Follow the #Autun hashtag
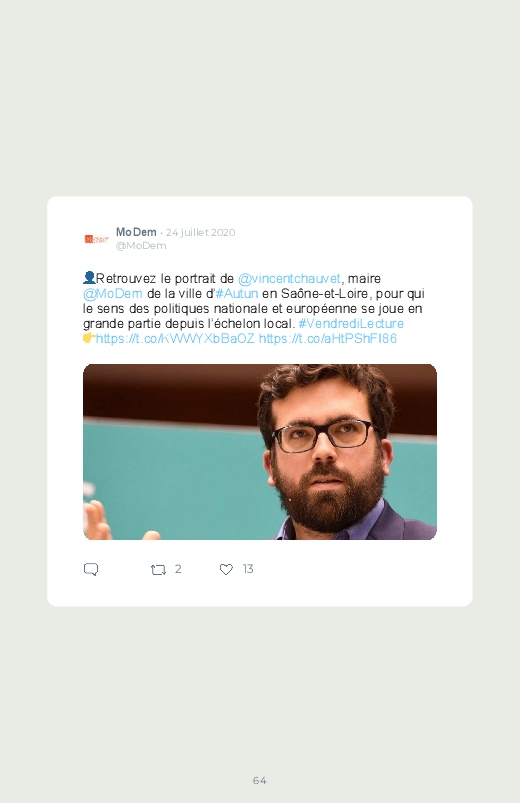Viewport: 520px width, 803px height. coord(237,293)
